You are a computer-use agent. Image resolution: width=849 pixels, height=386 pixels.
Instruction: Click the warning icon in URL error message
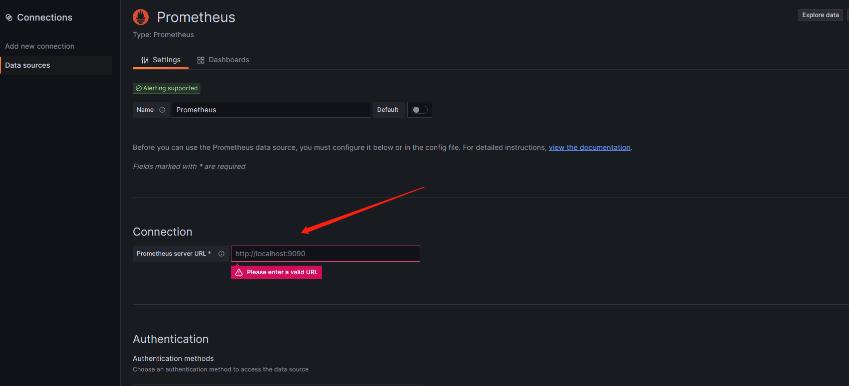[239, 272]
